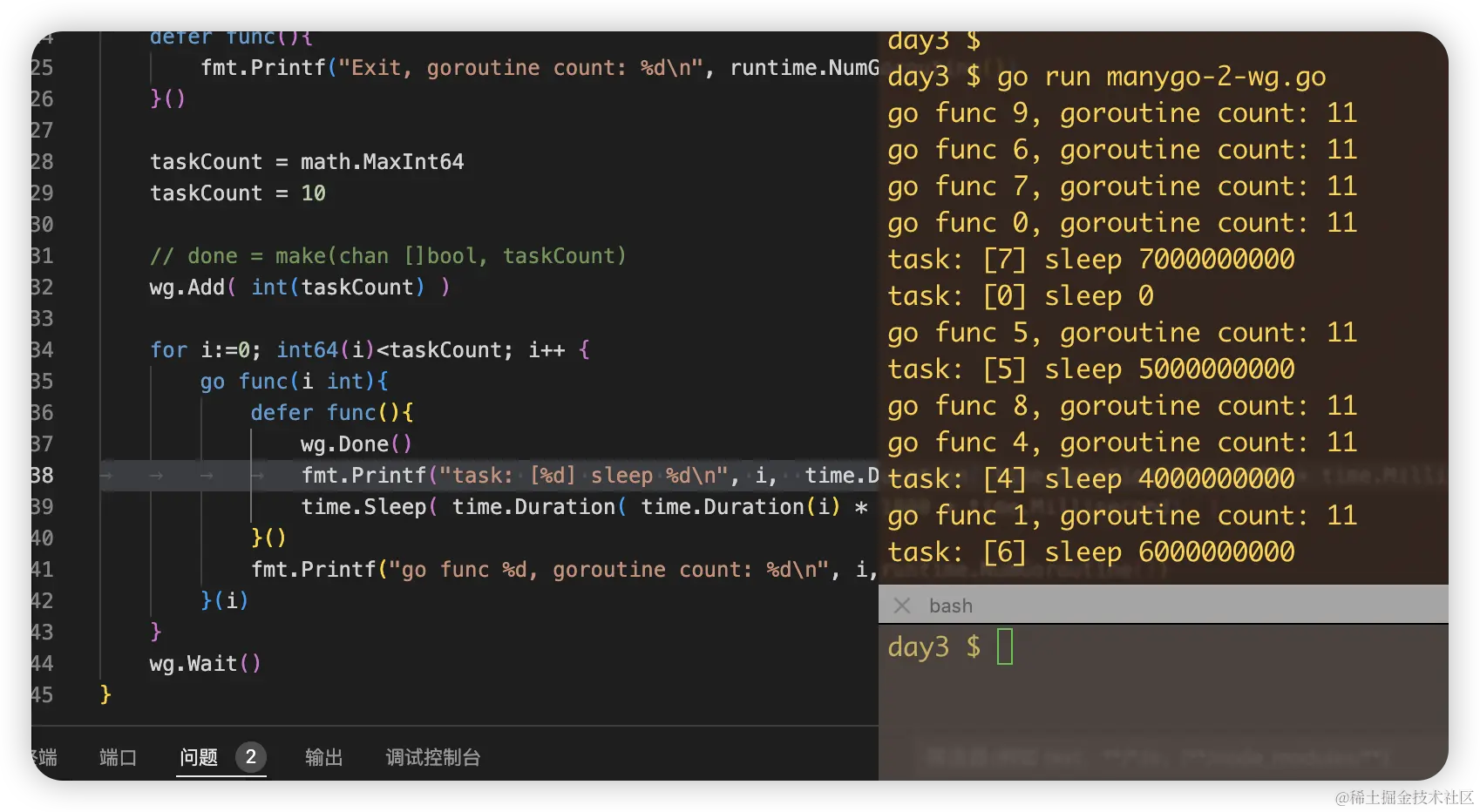Click terminal line "task: [5] sleep 5000000000"
1480x812 pixels.
coord(1091,369)
